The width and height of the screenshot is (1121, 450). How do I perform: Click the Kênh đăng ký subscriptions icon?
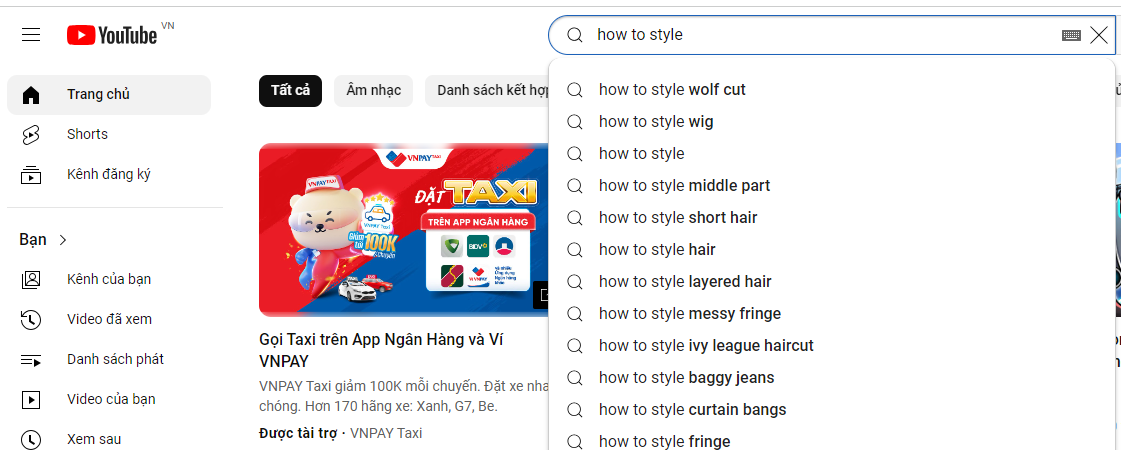[31, 175]
